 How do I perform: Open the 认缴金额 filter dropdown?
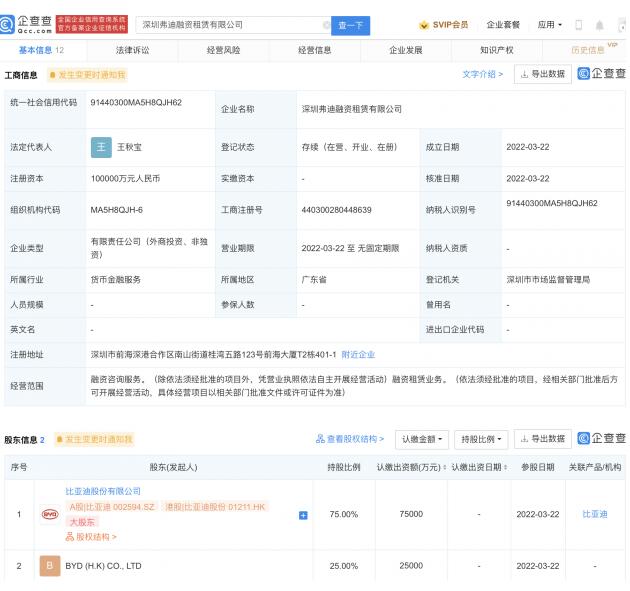(422, 440)
